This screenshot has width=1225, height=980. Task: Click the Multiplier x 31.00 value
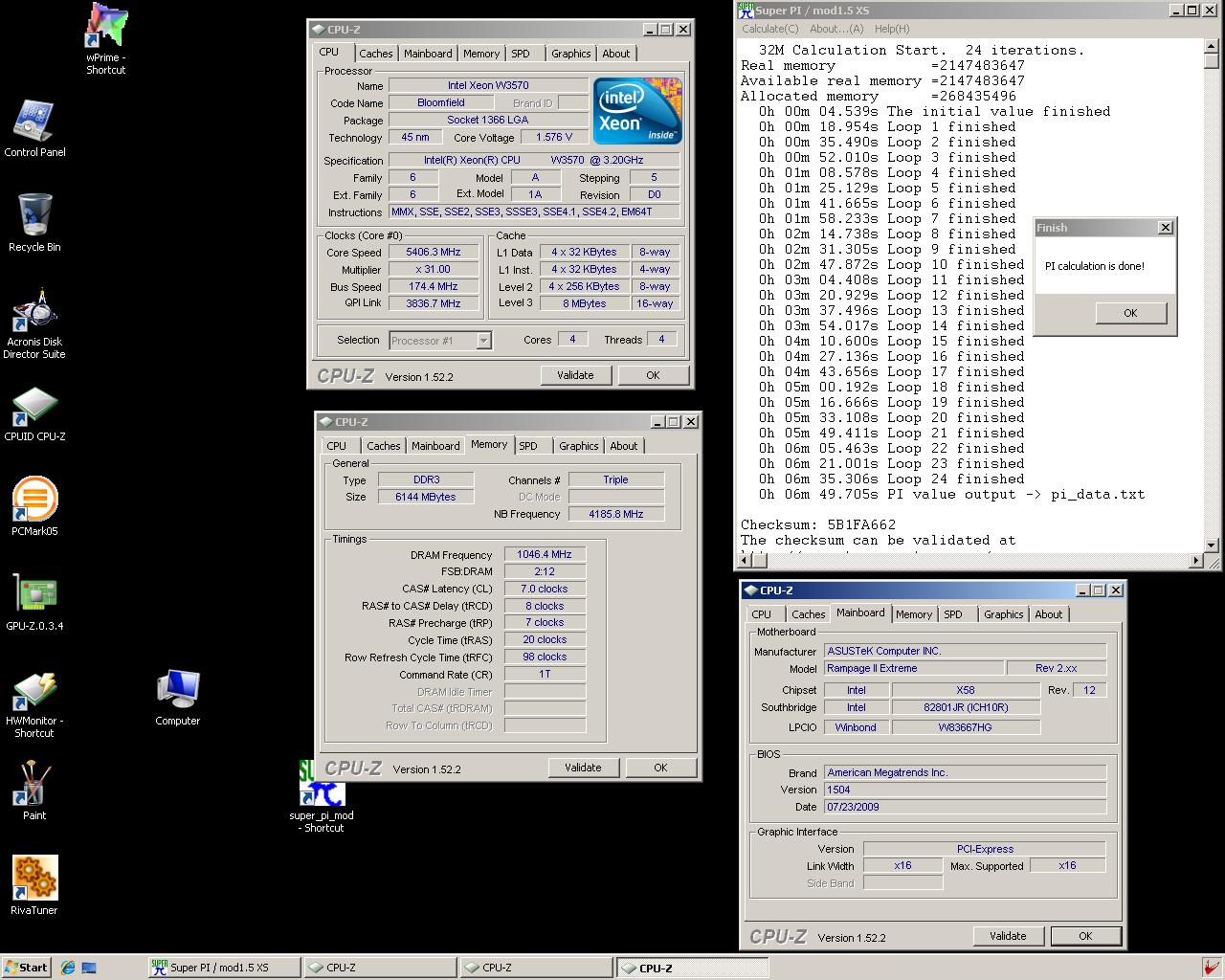click(x=434, y=270)
